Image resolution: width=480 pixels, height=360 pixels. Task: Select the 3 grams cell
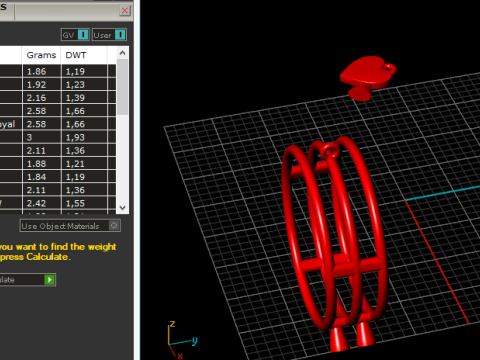pyautogui.click(x=42, y=137)
